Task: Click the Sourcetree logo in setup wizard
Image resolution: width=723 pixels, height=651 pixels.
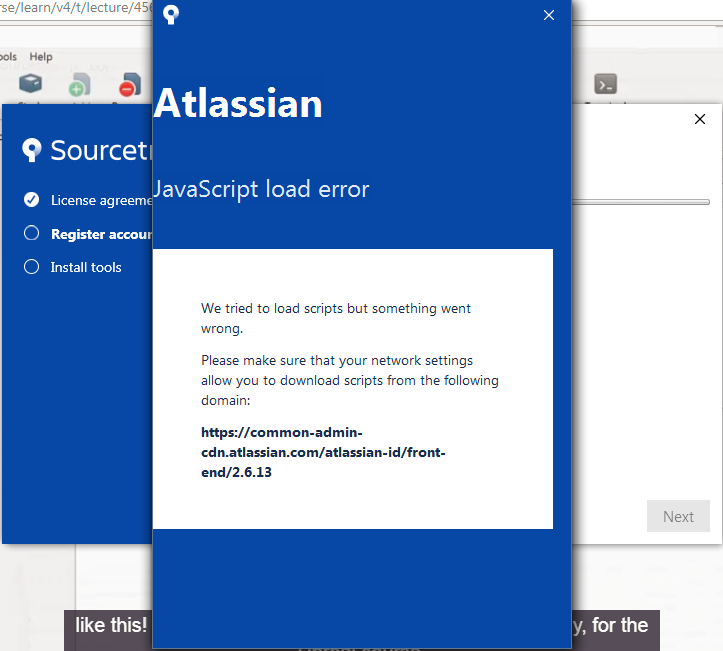Action: click(32, 150)
